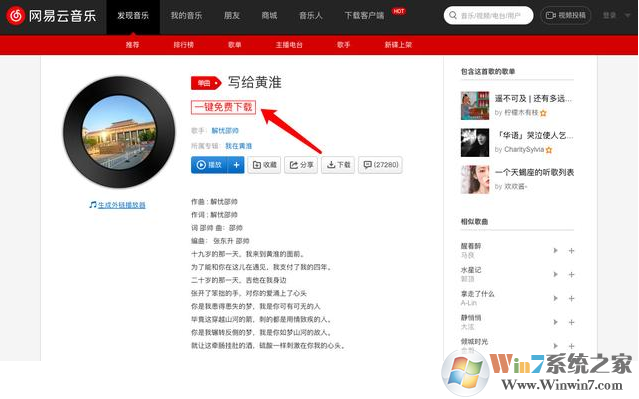
Task: Play the similar song 倾城时光
Action: 555,346
